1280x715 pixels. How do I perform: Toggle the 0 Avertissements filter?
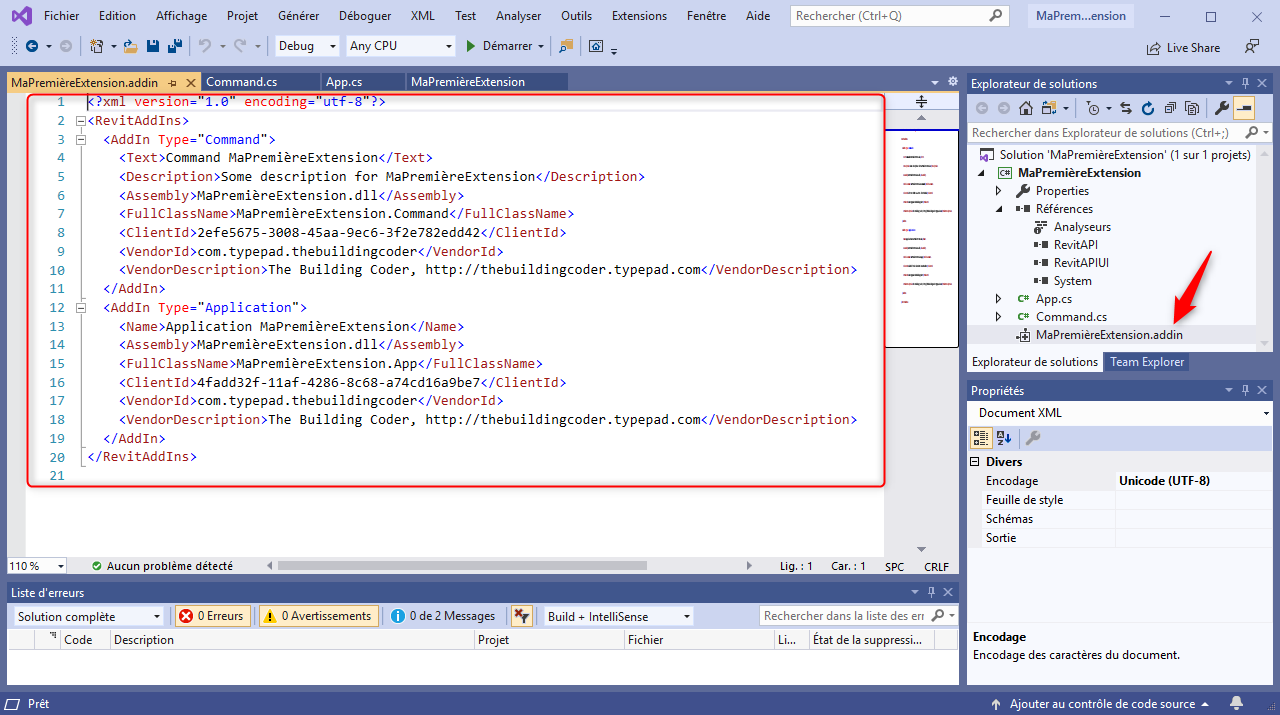tap(318, 615)
